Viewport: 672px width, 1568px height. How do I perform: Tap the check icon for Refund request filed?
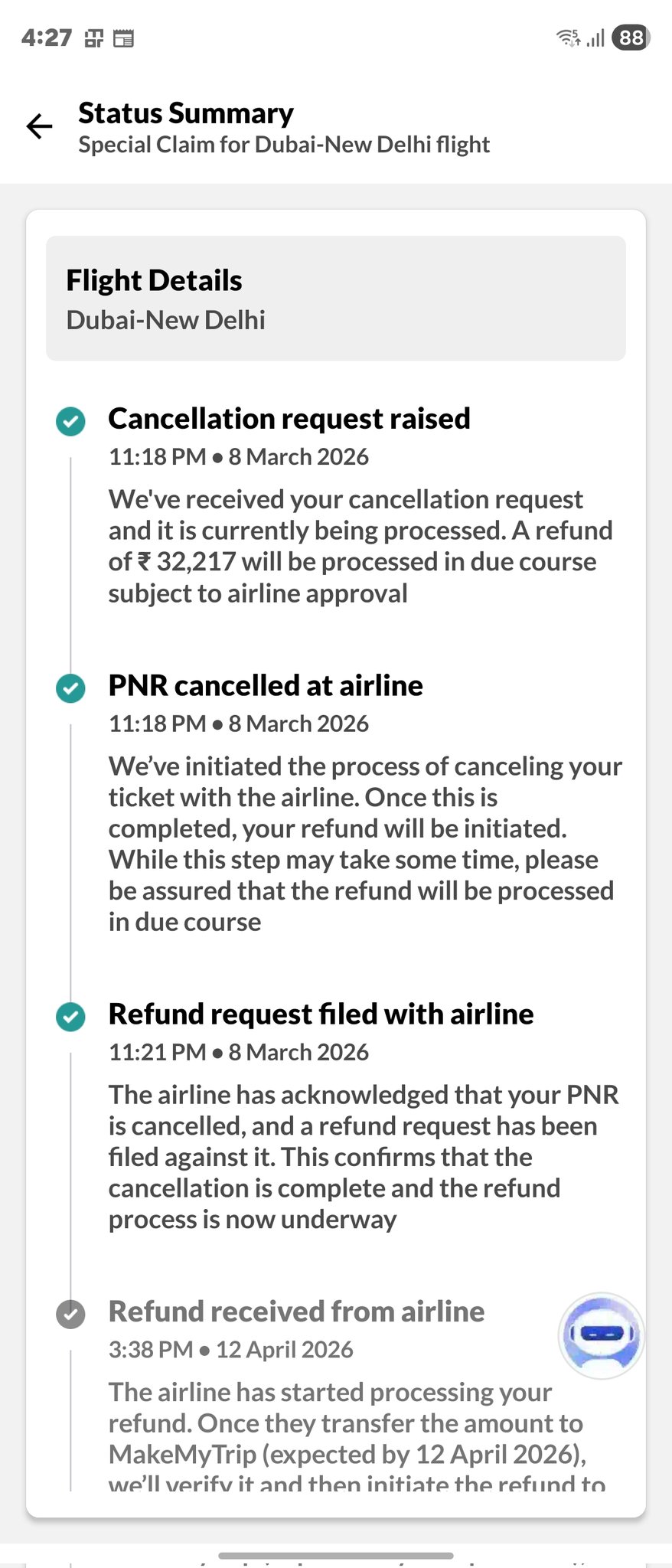71,1017
